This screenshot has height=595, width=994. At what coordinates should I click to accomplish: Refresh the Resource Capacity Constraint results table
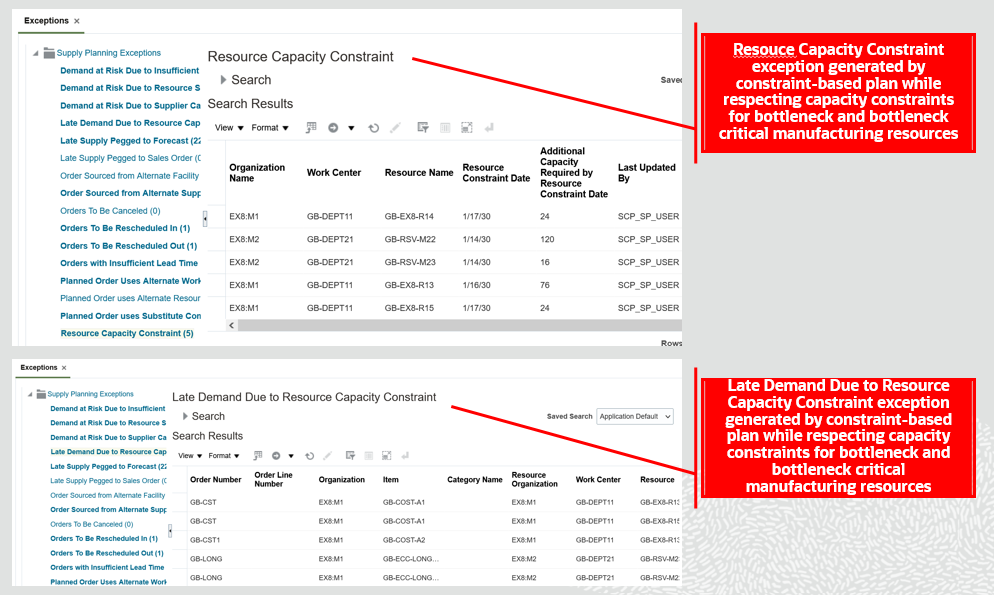374,127
